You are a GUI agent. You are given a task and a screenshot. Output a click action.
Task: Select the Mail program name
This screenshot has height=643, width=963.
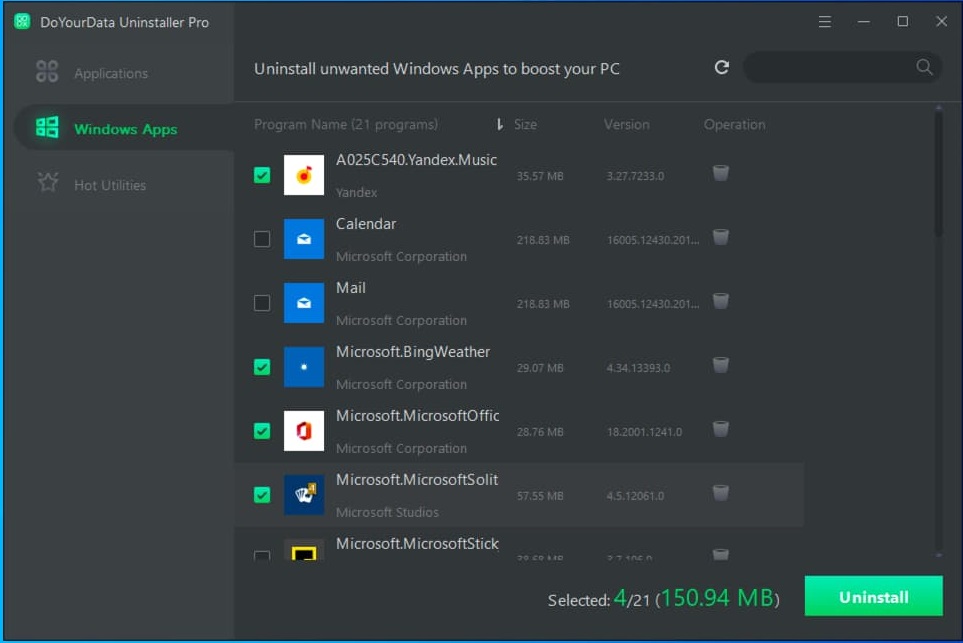[351, 288]
